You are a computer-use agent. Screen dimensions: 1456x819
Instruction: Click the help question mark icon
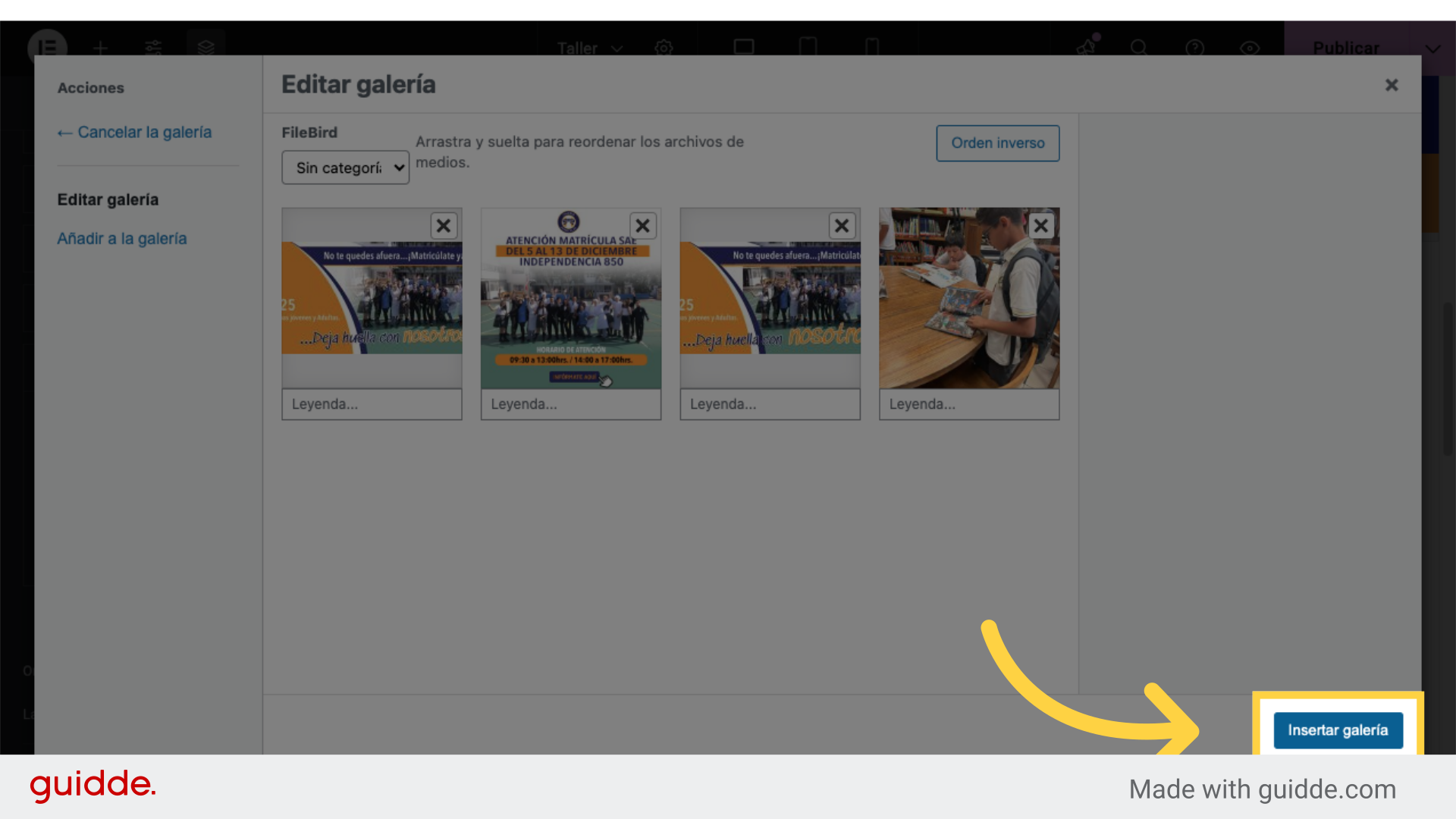click(x=1194, y=48)
